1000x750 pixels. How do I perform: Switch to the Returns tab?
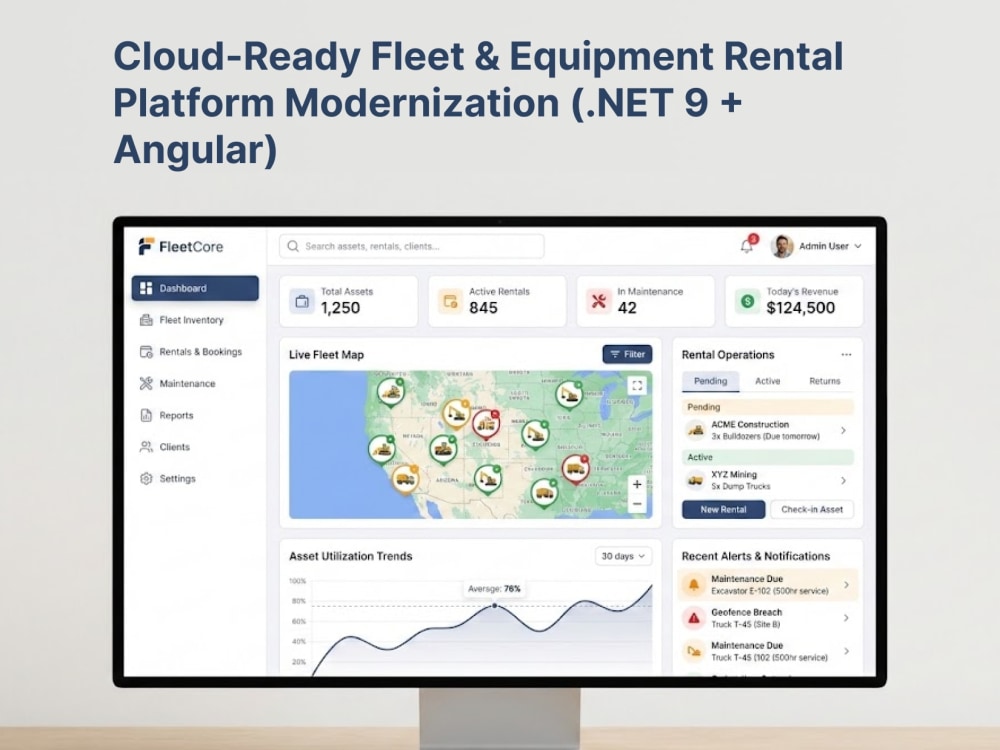[x=825, y=381]
